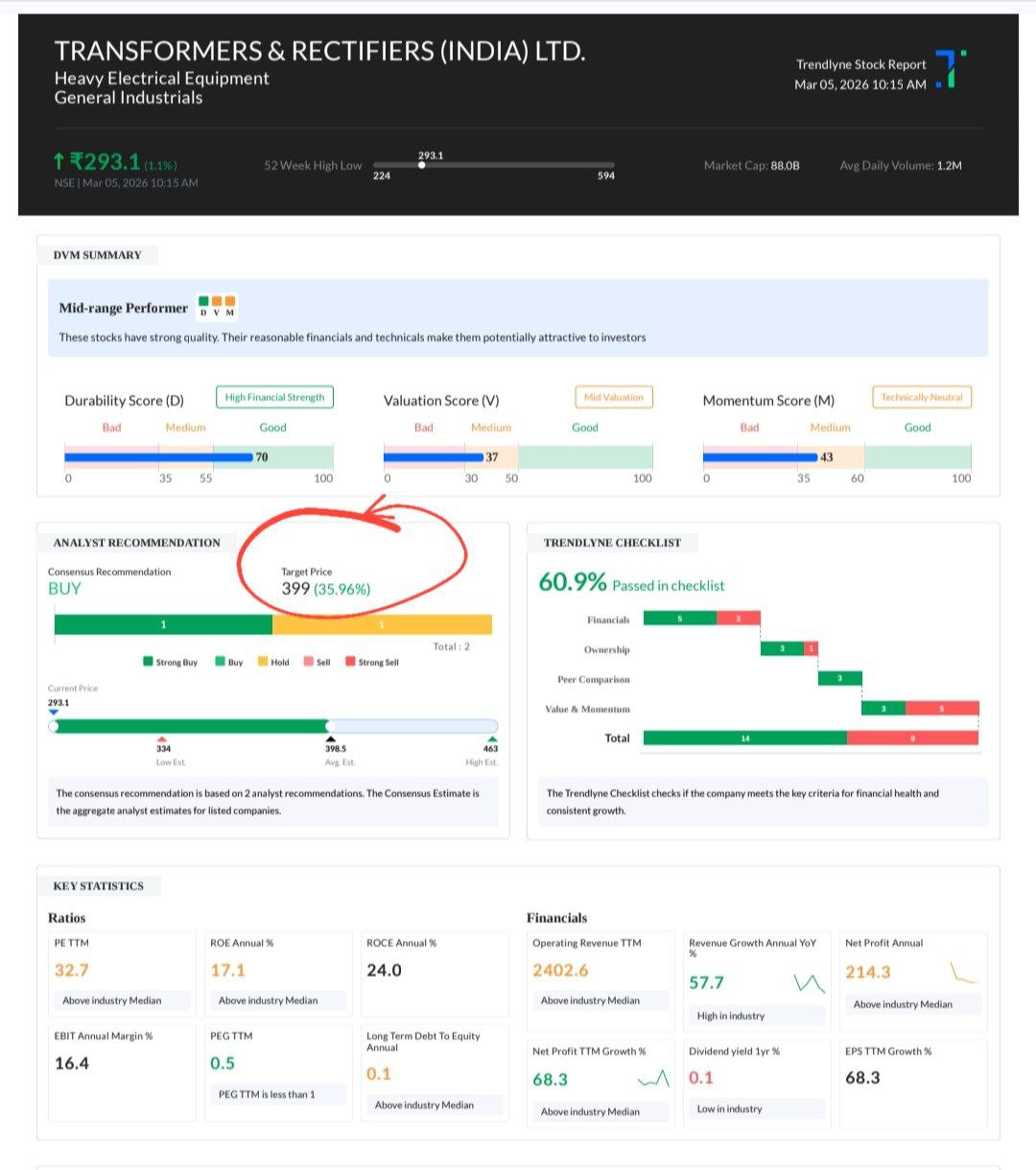The width and height of the screenshot is (1036, 1170).
Task: Click the Target Price 399 value
Action: (295, 589)
